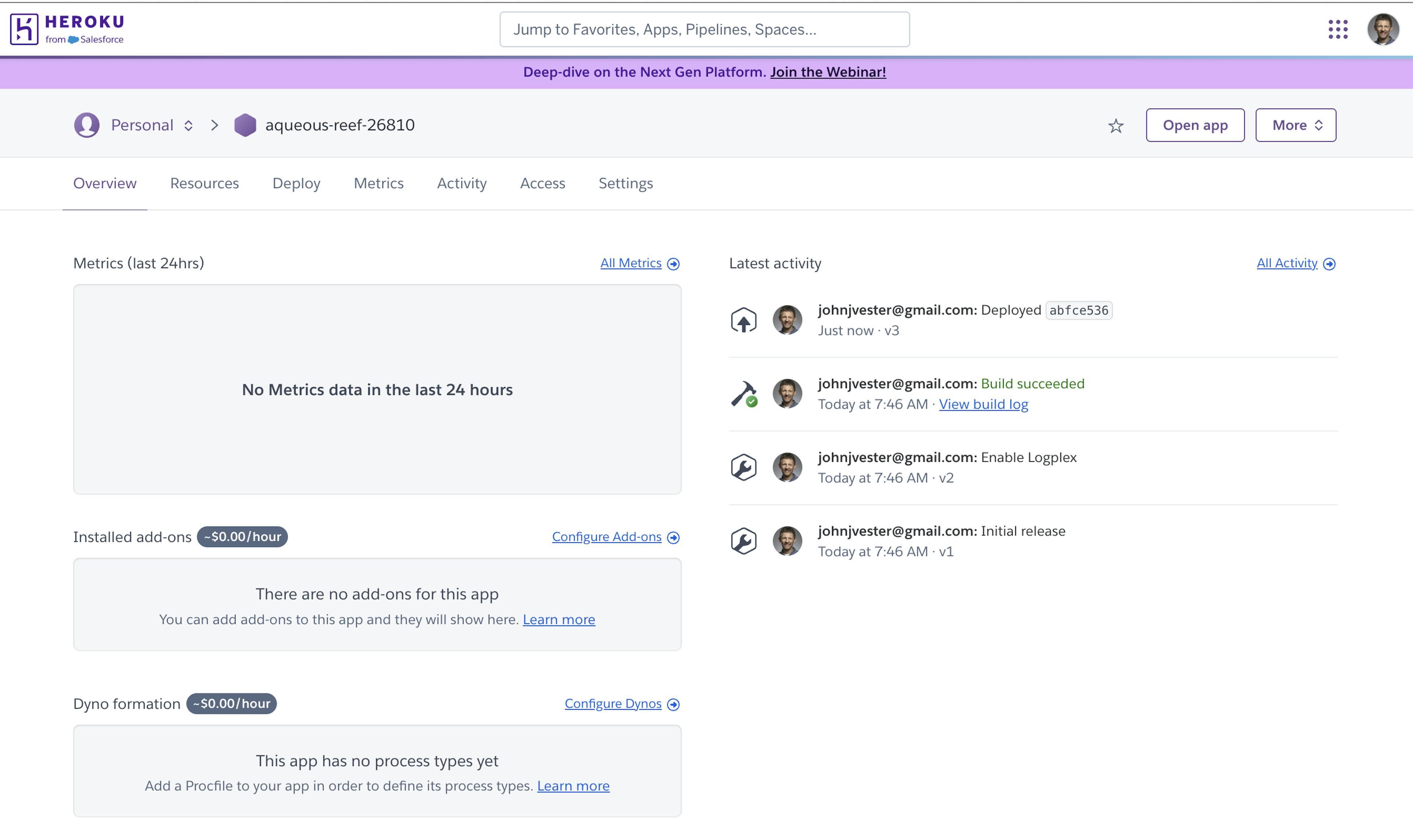The height and width of the screenshot is (840, 1413).
Task: Click the build hammer icon
Action: pyautogui.click(x=743, y=394)
